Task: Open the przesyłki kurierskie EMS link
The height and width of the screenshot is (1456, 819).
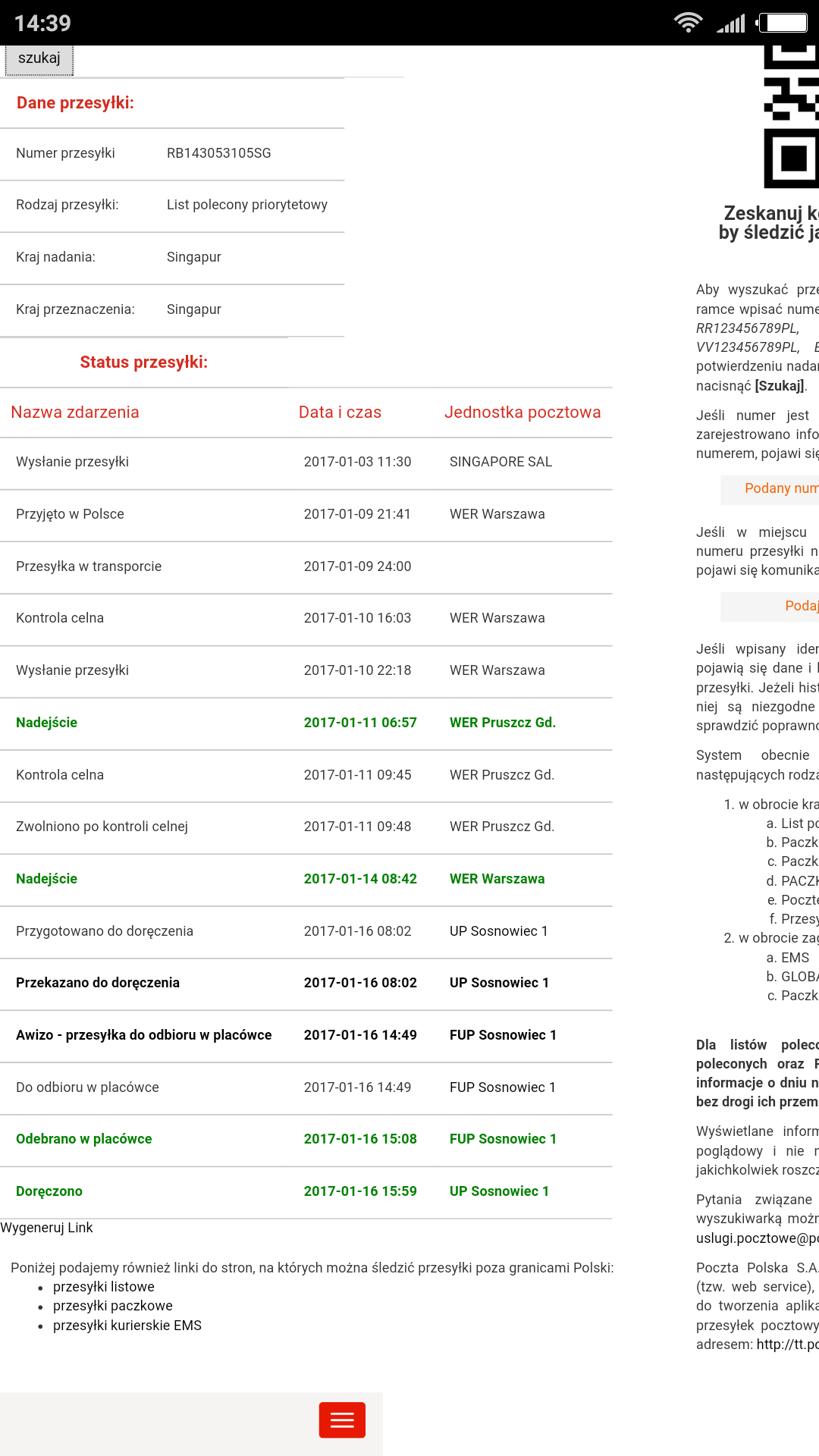Action: click(127, 1326)
